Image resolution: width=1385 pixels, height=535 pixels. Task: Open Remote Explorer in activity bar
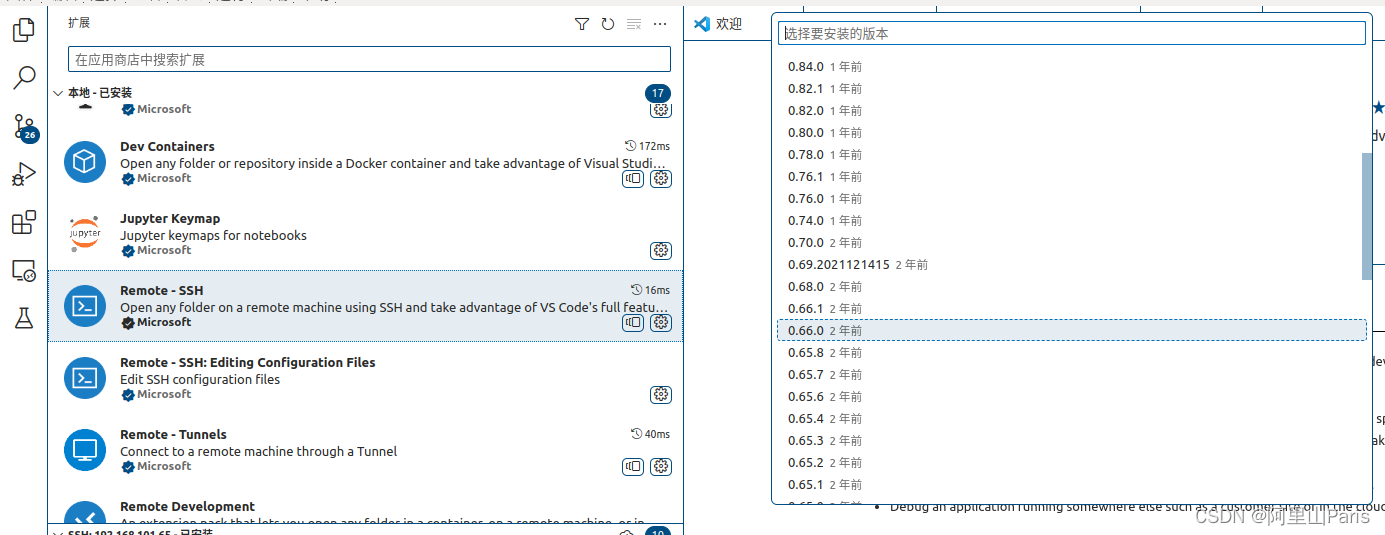[x=24, y=270]
